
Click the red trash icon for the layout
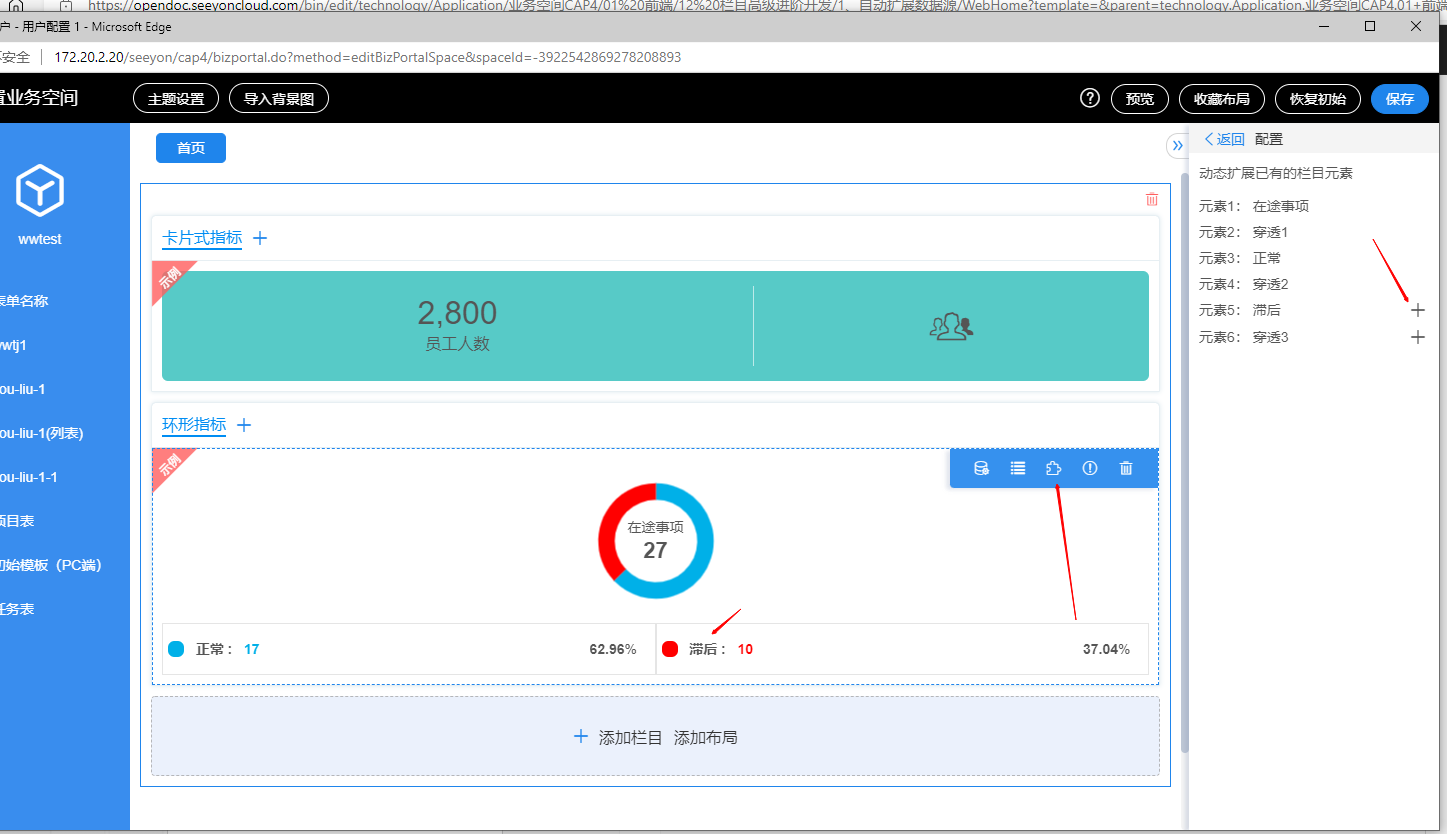1152,199
